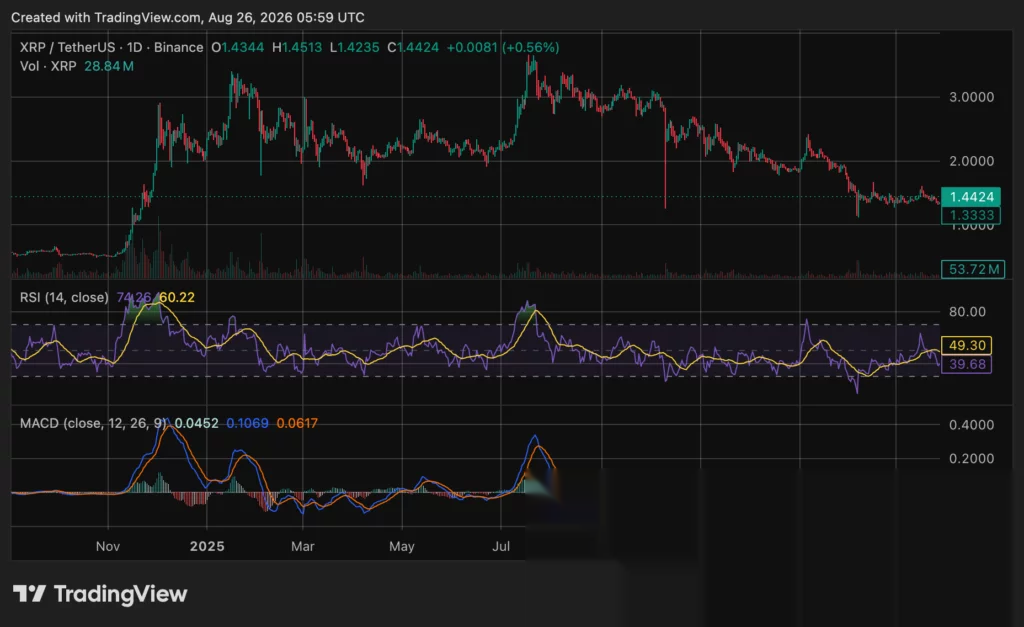Click the yellow 49.30 RSI axis tag
This screenshot has height=627, width=1024.
[x=967, y=345]
